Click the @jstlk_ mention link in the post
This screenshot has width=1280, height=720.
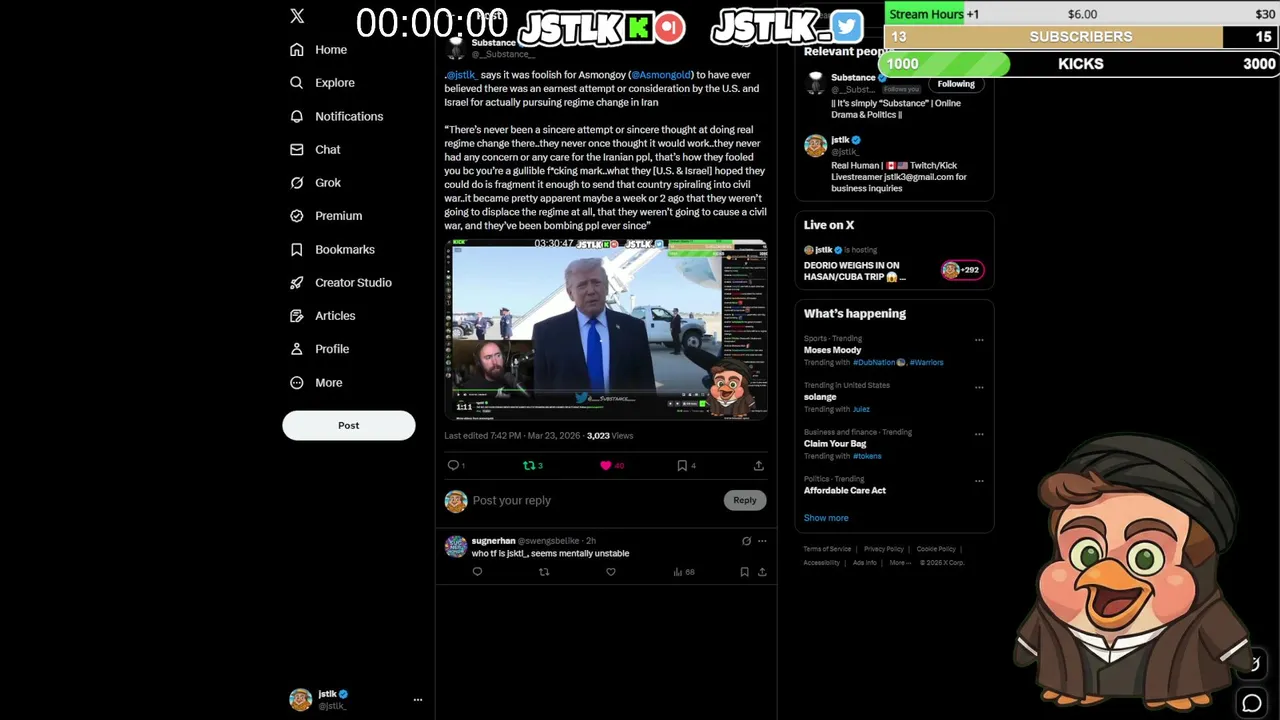(460, 75)
